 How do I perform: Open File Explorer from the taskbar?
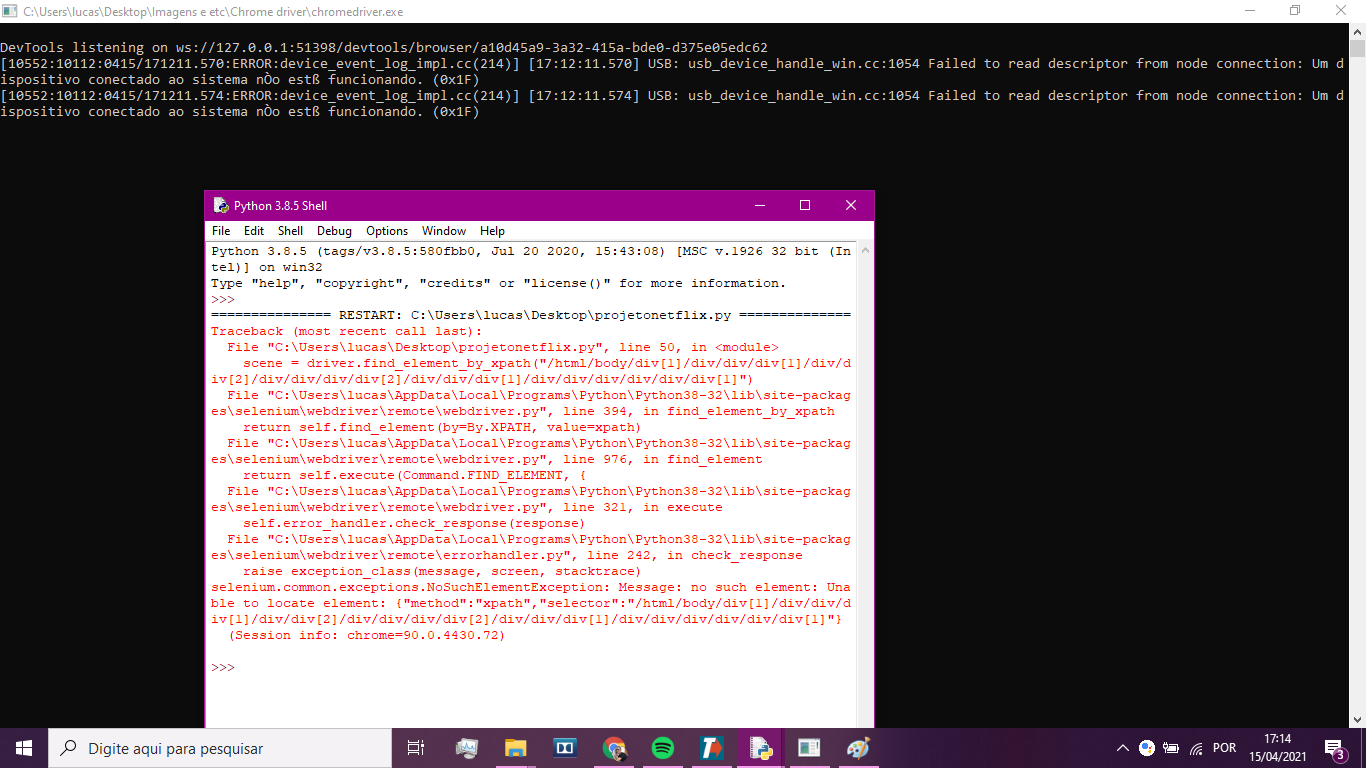point(515,748)
